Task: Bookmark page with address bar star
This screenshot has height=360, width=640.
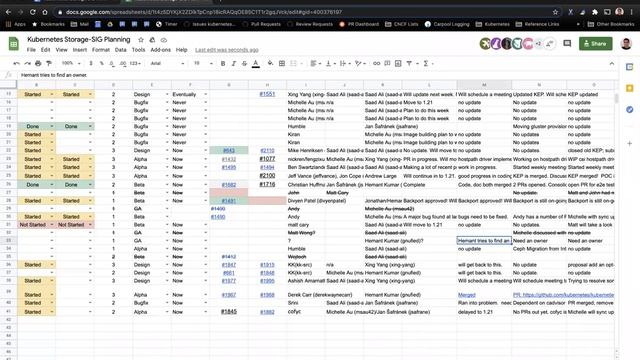Action: 555,12
